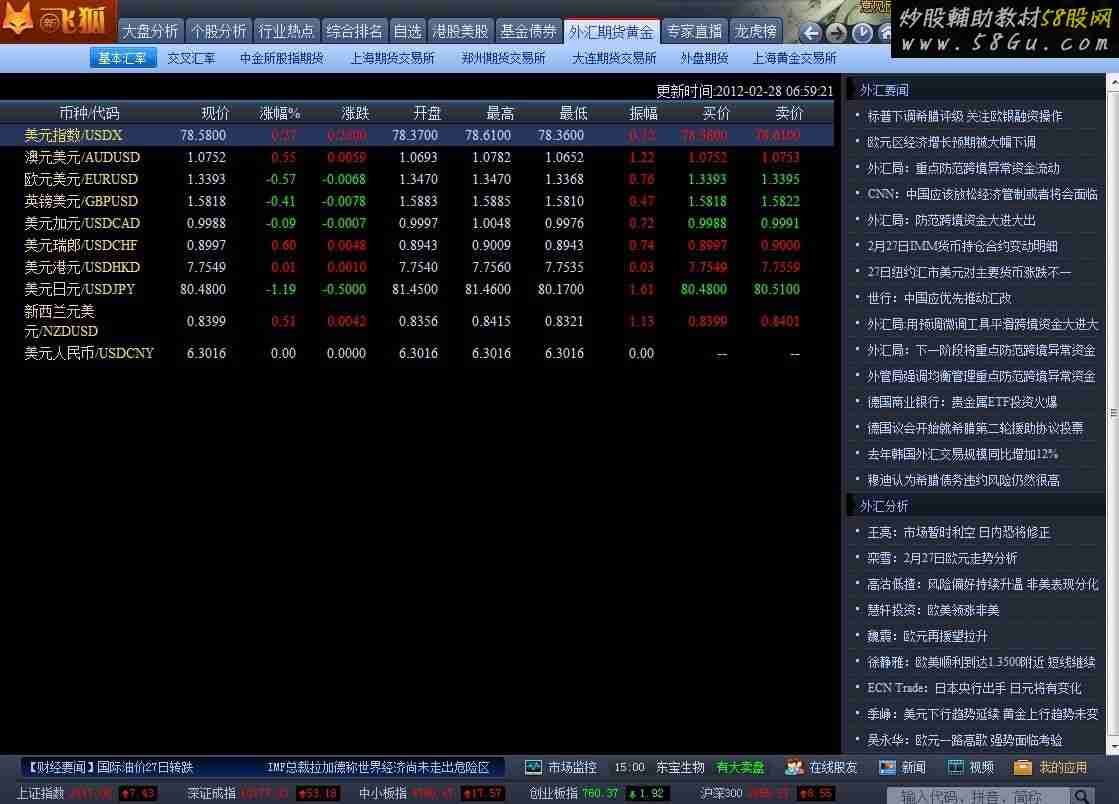Open 我的应用 briefcase icon
This screenshot has width=1119, height=804.
click(1023, 768)
